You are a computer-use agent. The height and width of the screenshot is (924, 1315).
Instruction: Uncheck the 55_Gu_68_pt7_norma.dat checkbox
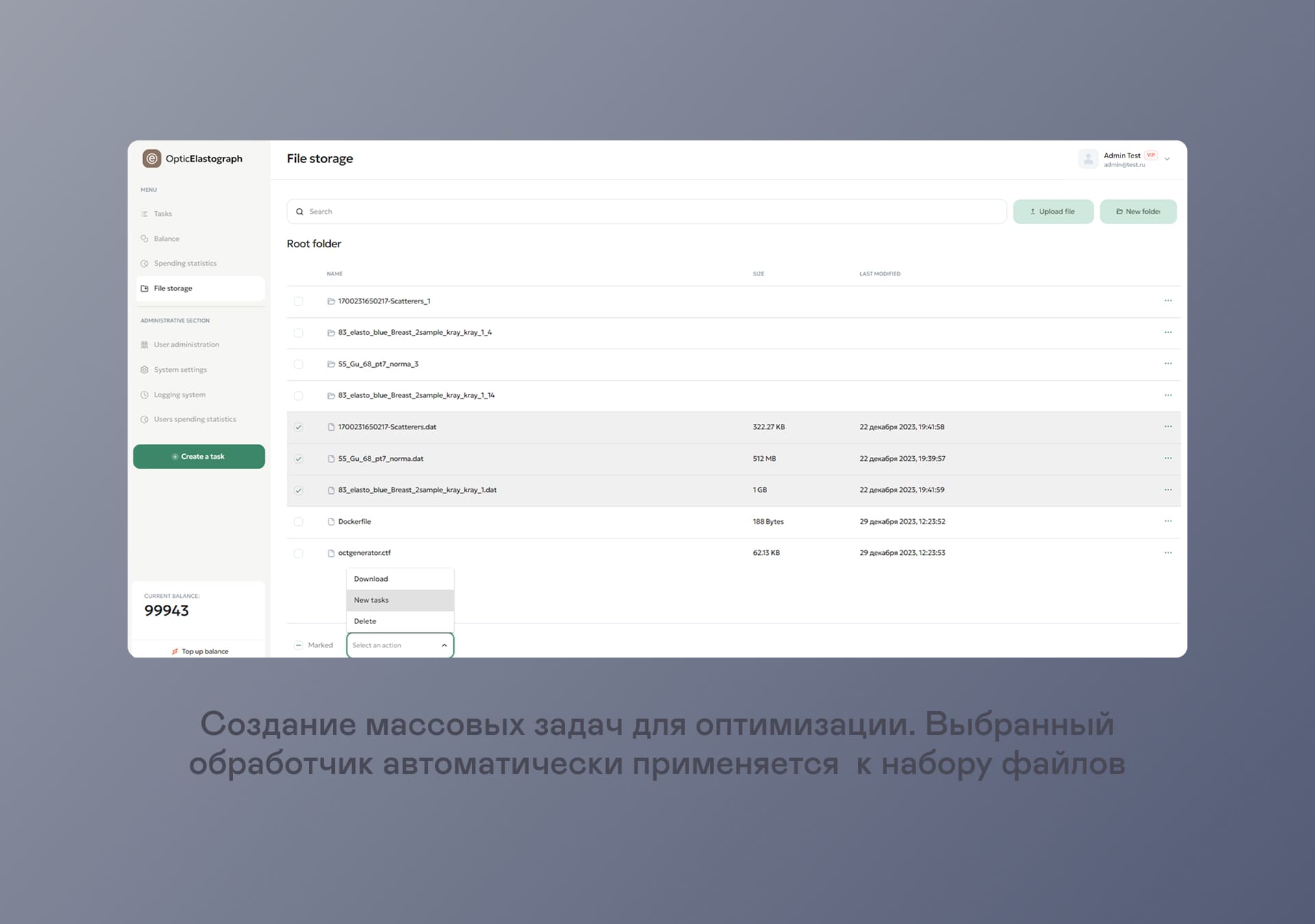click(299, 459)
